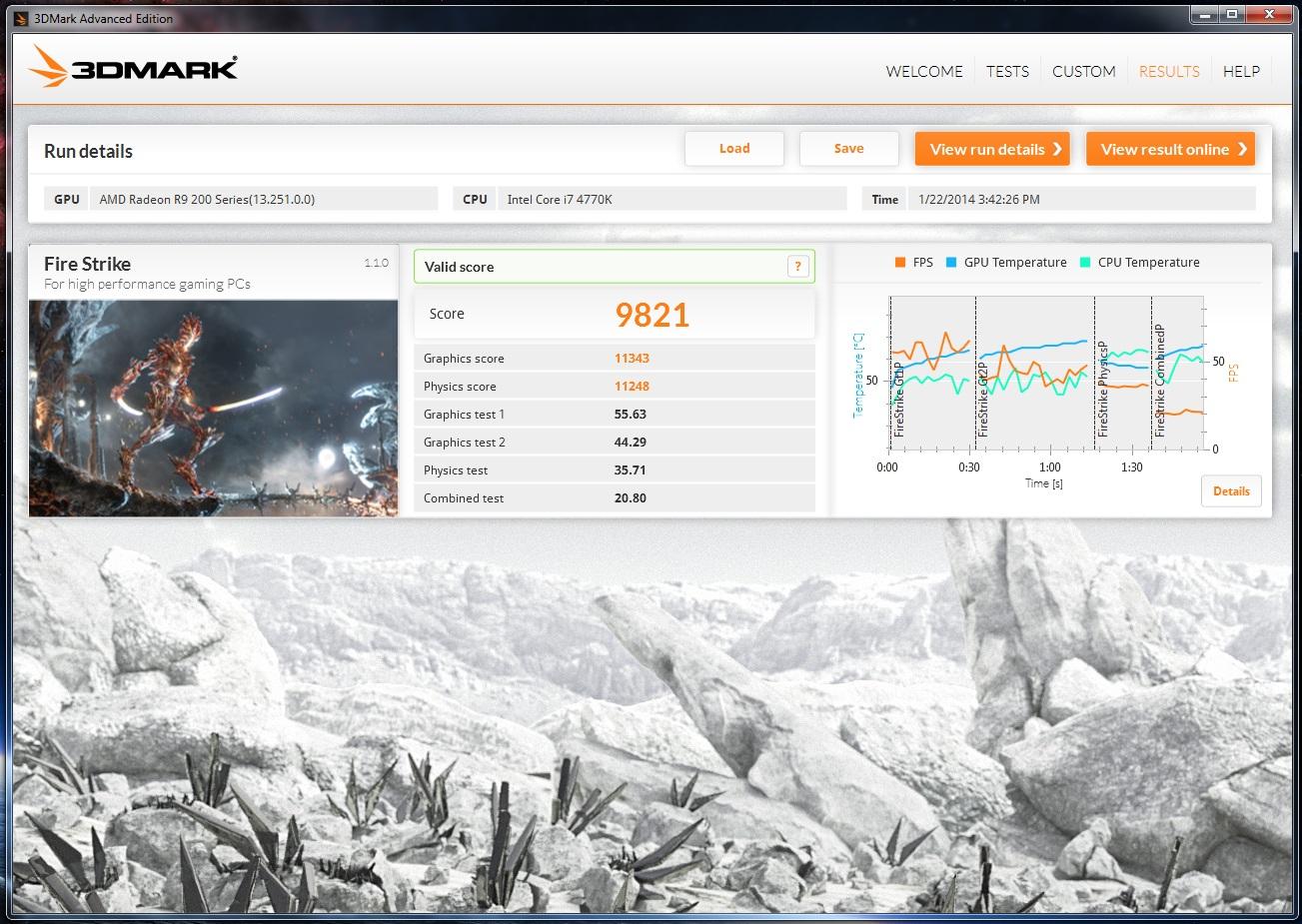Click the 3DMark logo in the header

133,68
